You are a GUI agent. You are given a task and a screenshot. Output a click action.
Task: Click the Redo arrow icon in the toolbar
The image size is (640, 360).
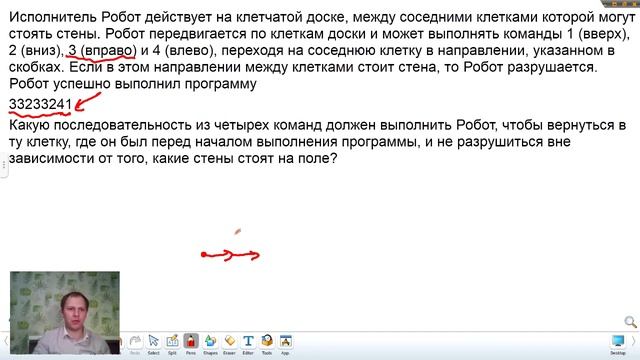135,342
